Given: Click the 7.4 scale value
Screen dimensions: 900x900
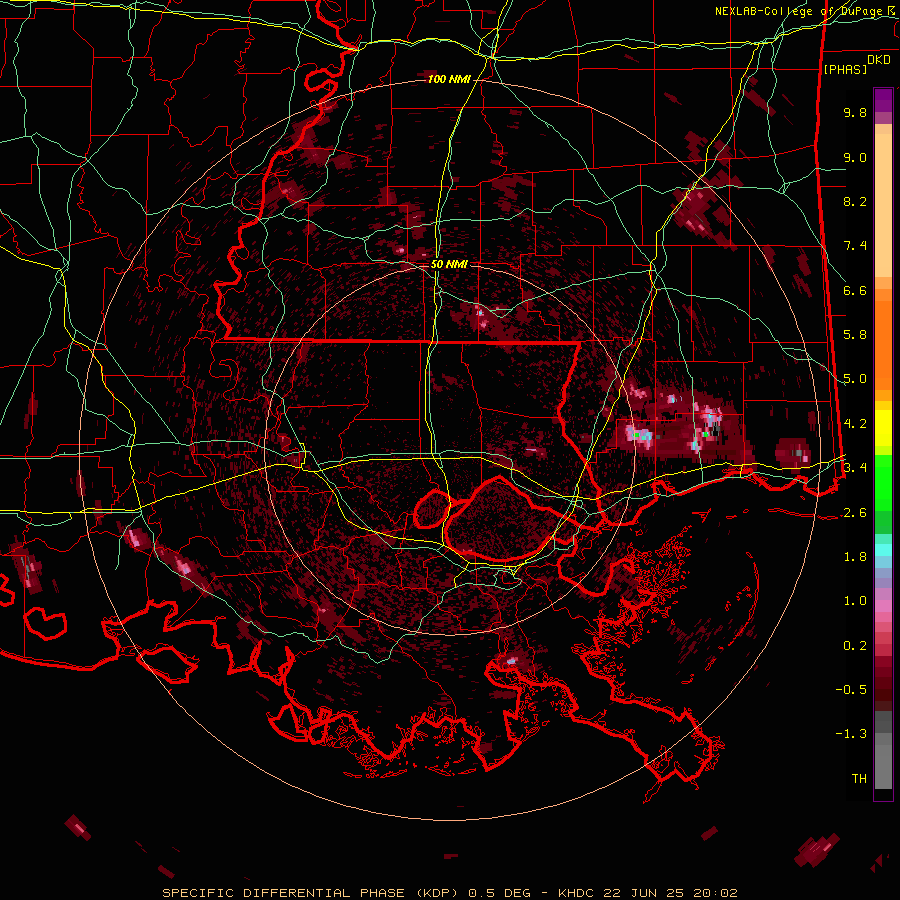Looking at the screenshot, I should (855, 246).
